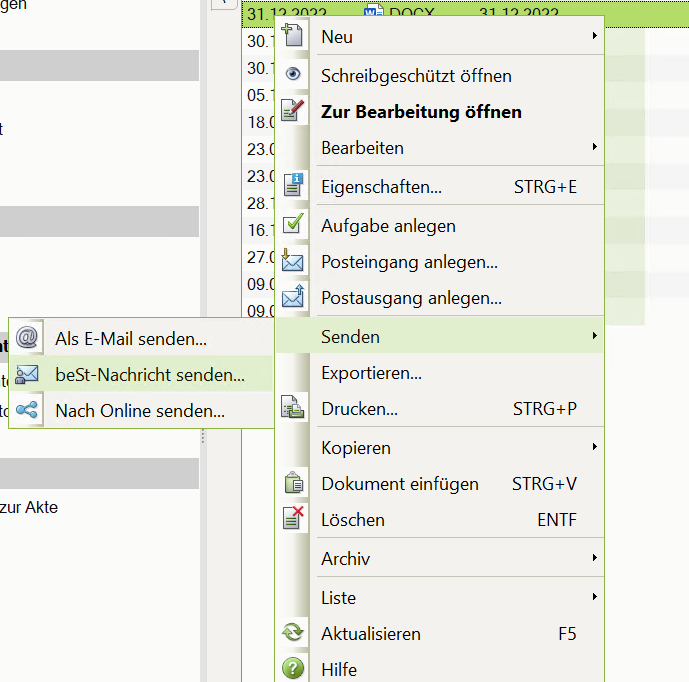The image size is (689, 682).
Task: Click the refresh arrows icon beside Aktualisieren
Action: 293,633
